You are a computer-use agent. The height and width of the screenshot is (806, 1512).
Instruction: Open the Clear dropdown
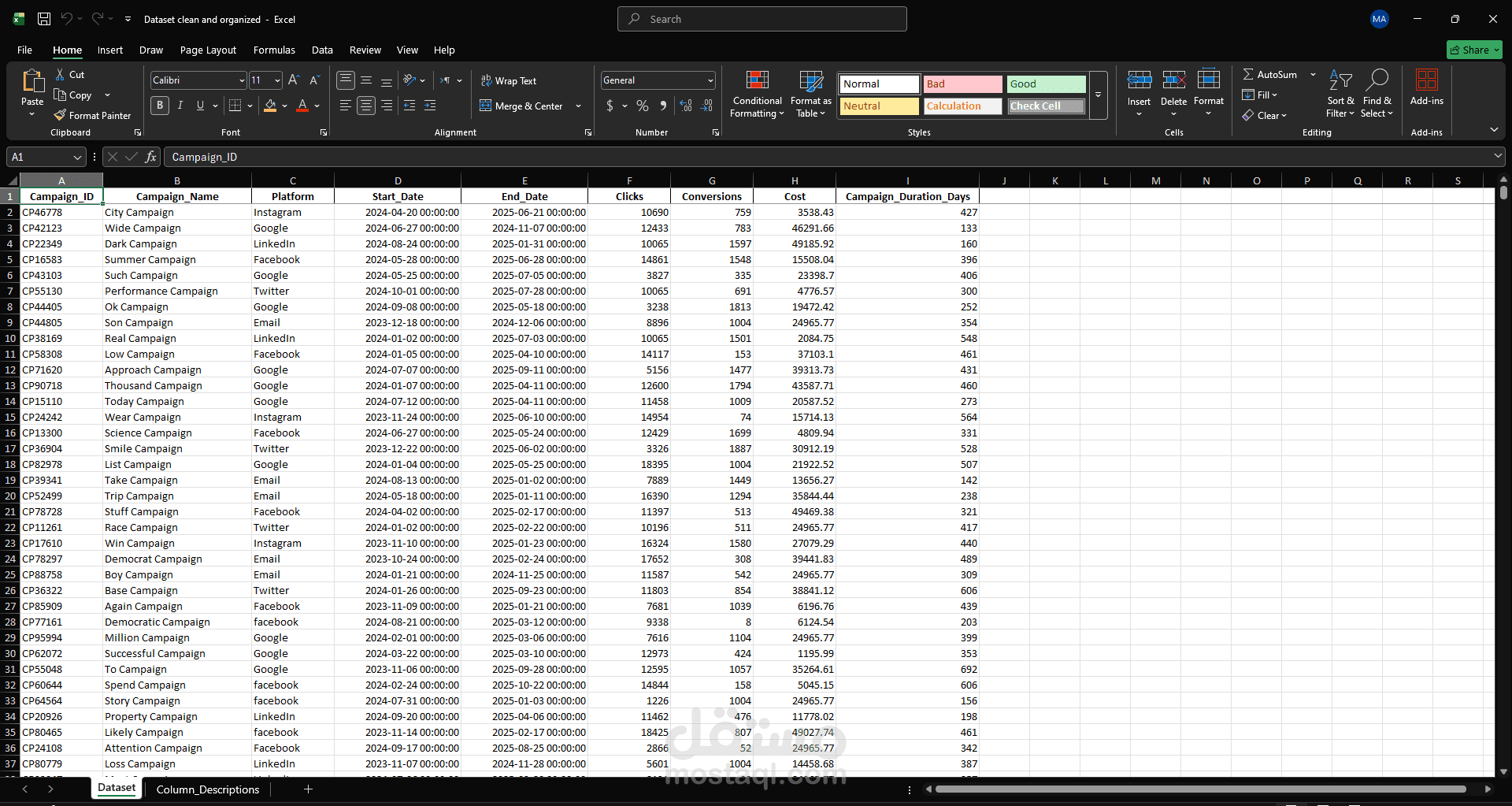point(1265,115)
